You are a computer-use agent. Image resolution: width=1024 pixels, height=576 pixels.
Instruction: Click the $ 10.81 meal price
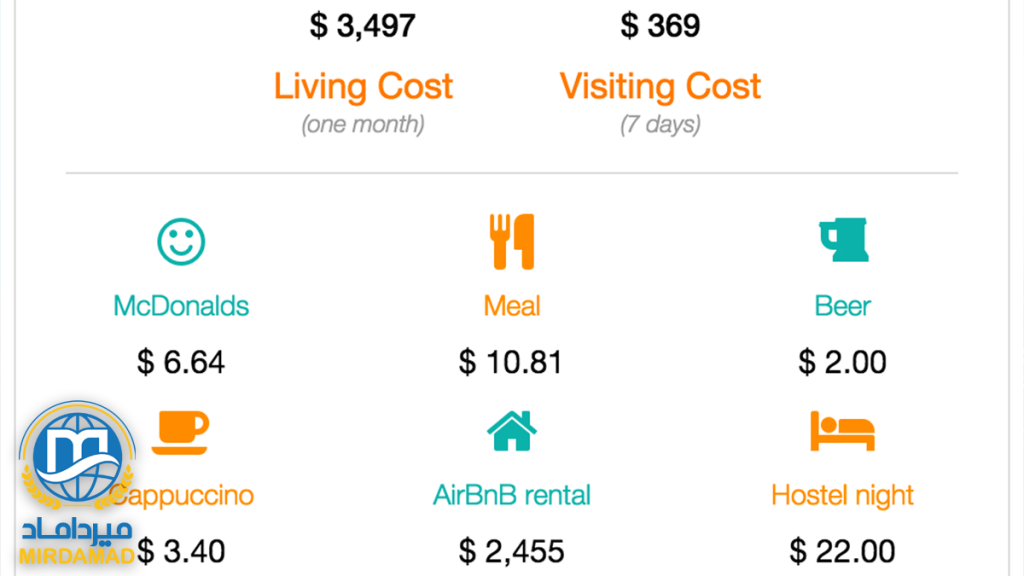(x=511, y=362)
